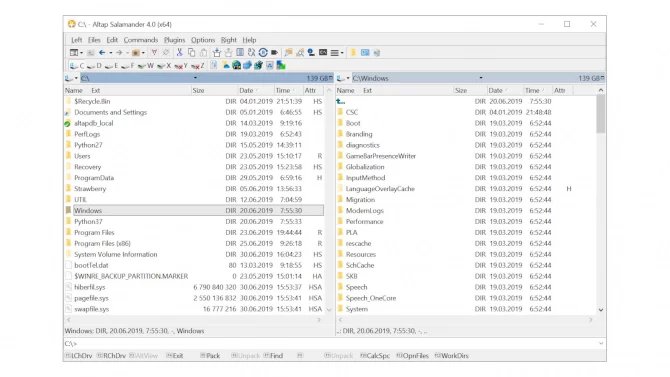670x377 pixels.
Task: Click the network drive connect toolbar icon
Action: pyautogui.click(x=311, y=53)
